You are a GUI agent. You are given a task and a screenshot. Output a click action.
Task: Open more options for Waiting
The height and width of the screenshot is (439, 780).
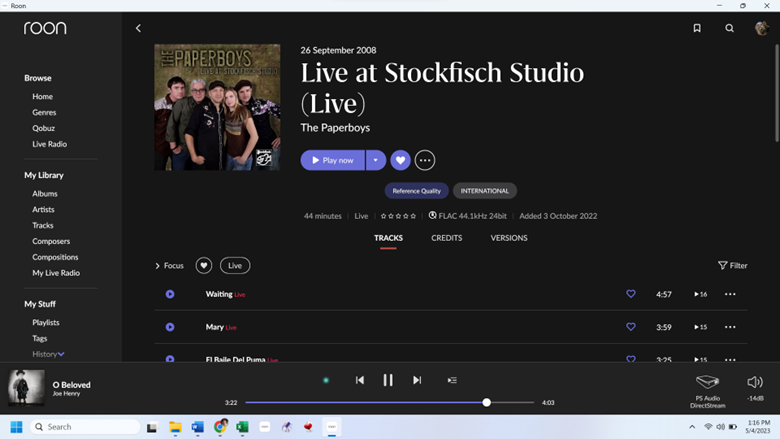[x=730, y=294]
